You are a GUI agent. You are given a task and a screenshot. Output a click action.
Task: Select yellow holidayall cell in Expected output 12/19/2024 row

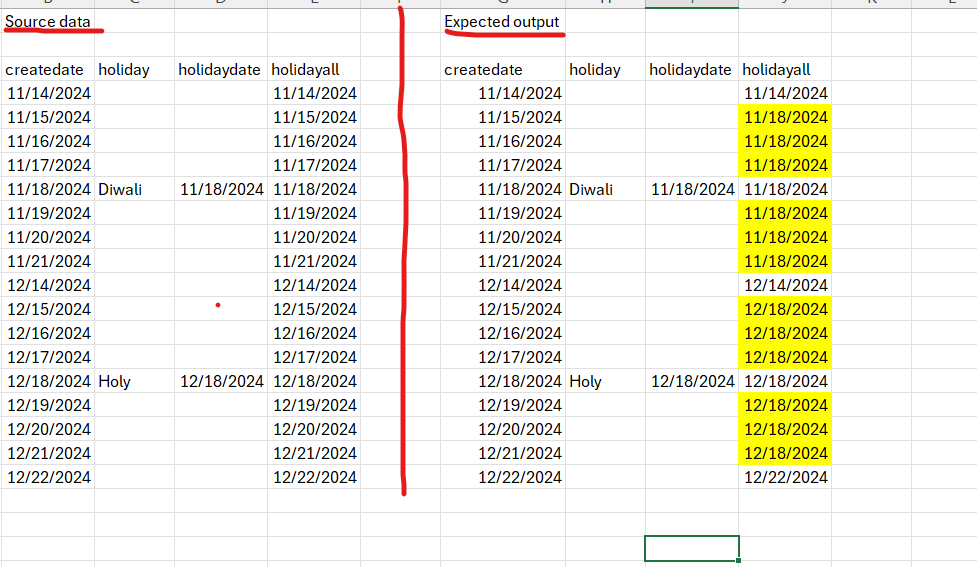click(785, 405)
